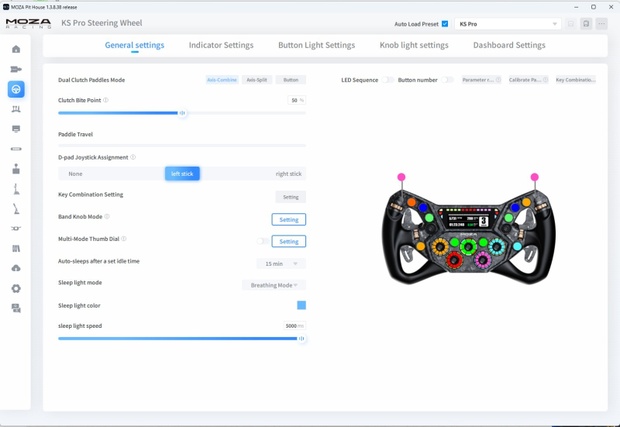620x427 pixels.
Task: Click the info icon on Calibrate Pa... button
Action: tap(545, 79)
